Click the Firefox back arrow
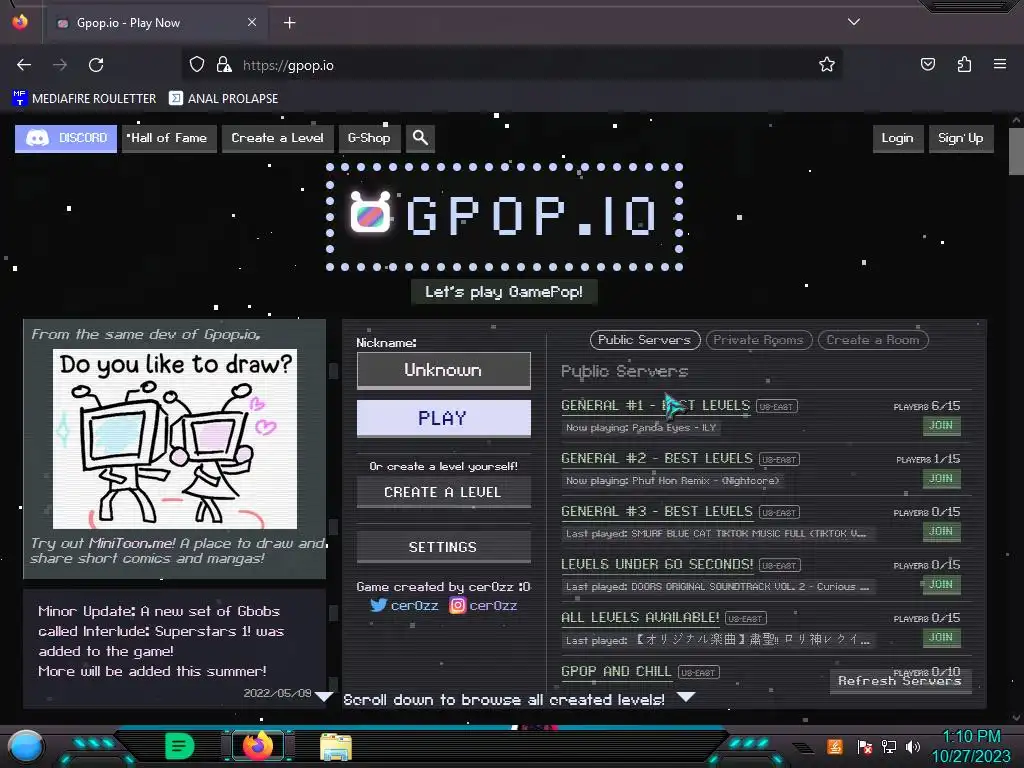This screenshot has height=768, width=1024. (x=24, y=65)
